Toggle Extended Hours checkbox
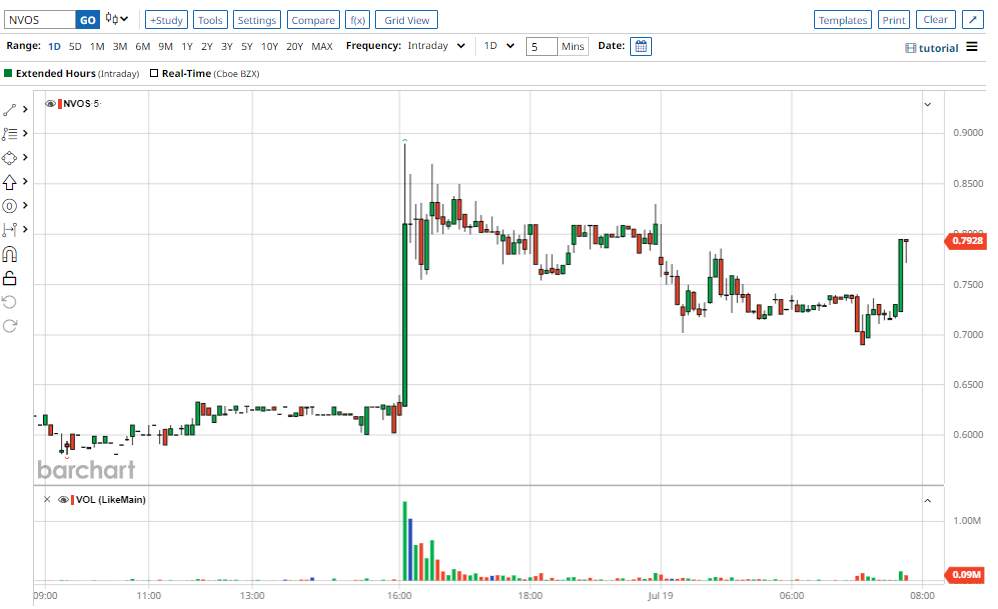 (8, 73)
